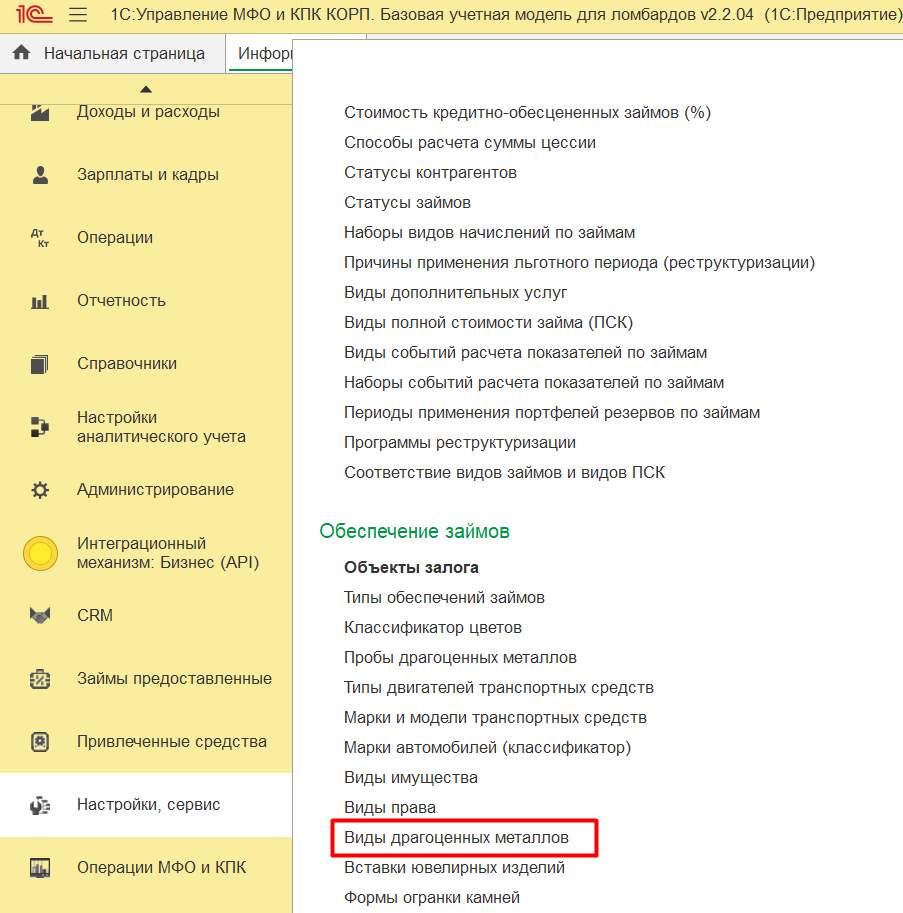Open Периоды применения портфелей резервов

pyautogui.click(x=552, y=412)
